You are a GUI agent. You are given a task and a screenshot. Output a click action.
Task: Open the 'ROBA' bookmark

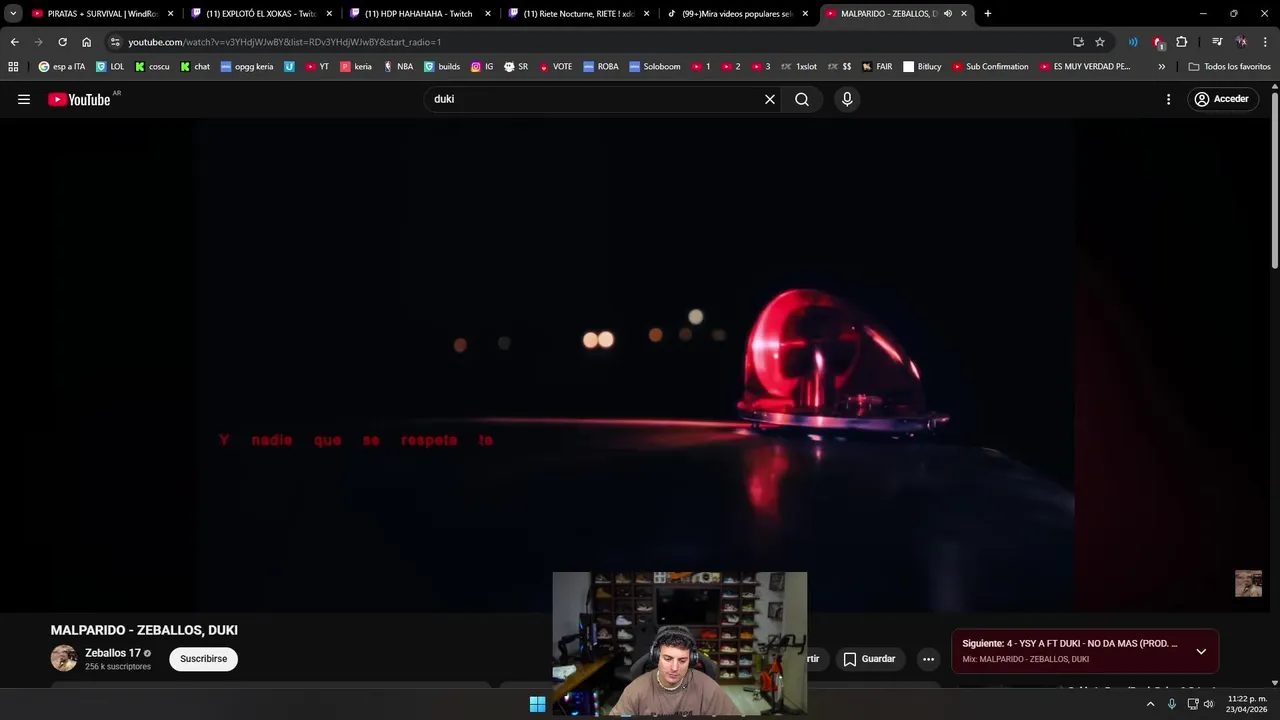click(601, 67)
